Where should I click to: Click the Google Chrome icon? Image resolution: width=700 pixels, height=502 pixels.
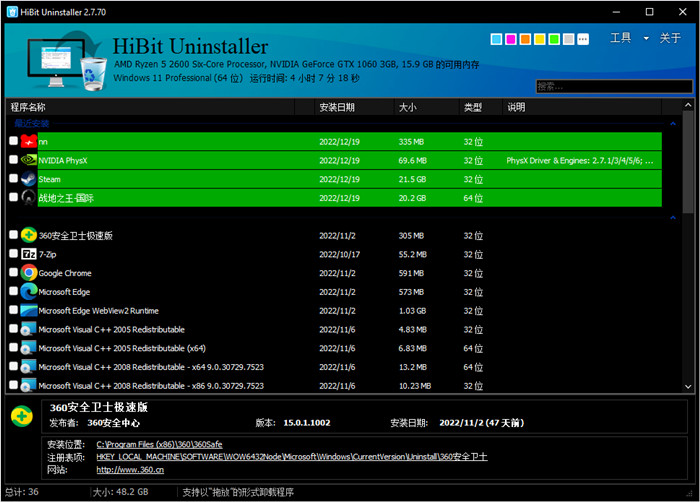click(x=29, y=272)
